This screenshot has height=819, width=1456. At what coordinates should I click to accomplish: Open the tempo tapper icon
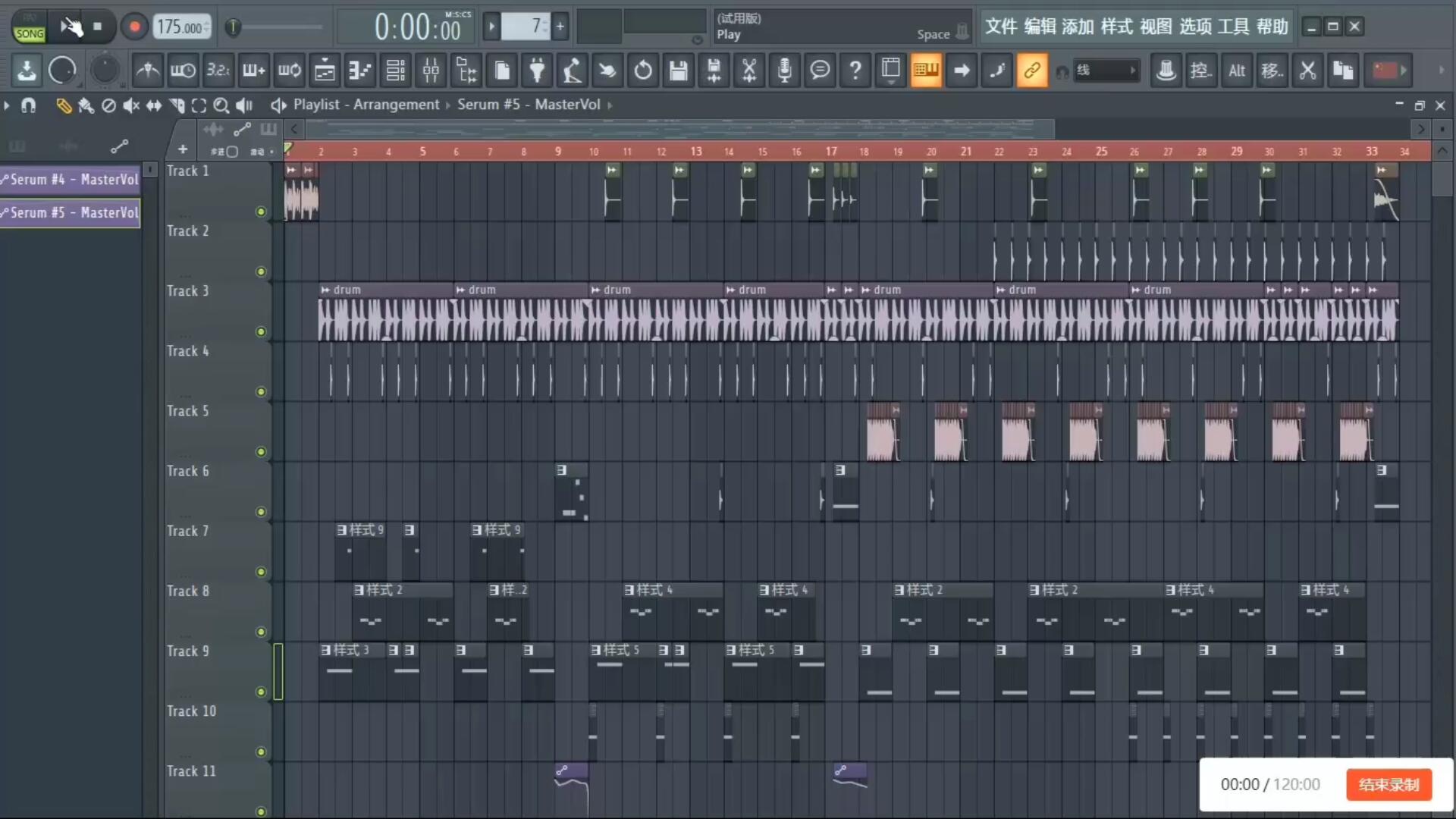(x=573, y=71)
